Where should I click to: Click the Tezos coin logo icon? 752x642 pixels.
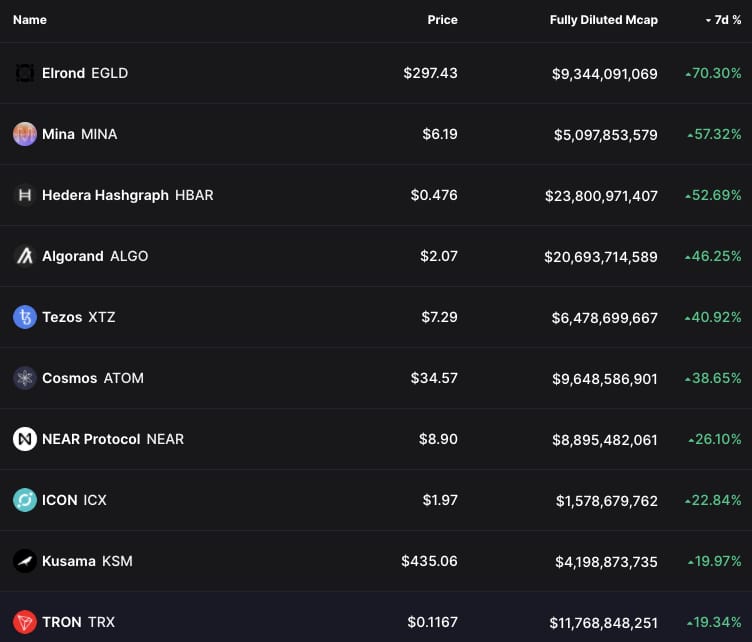25,317
